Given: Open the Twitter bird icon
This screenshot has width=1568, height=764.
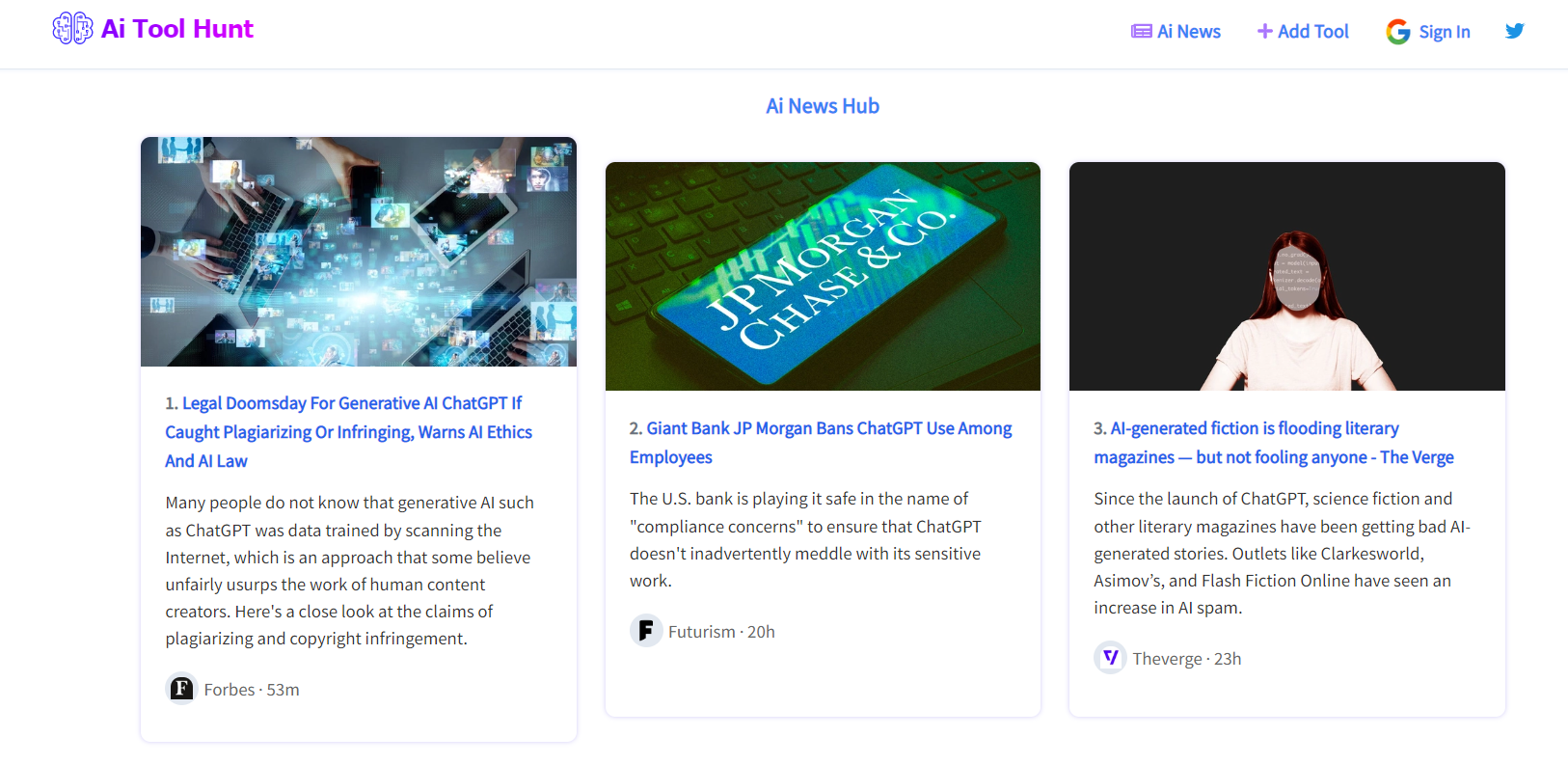Looking at the screenshot, I should point(1515,31).
